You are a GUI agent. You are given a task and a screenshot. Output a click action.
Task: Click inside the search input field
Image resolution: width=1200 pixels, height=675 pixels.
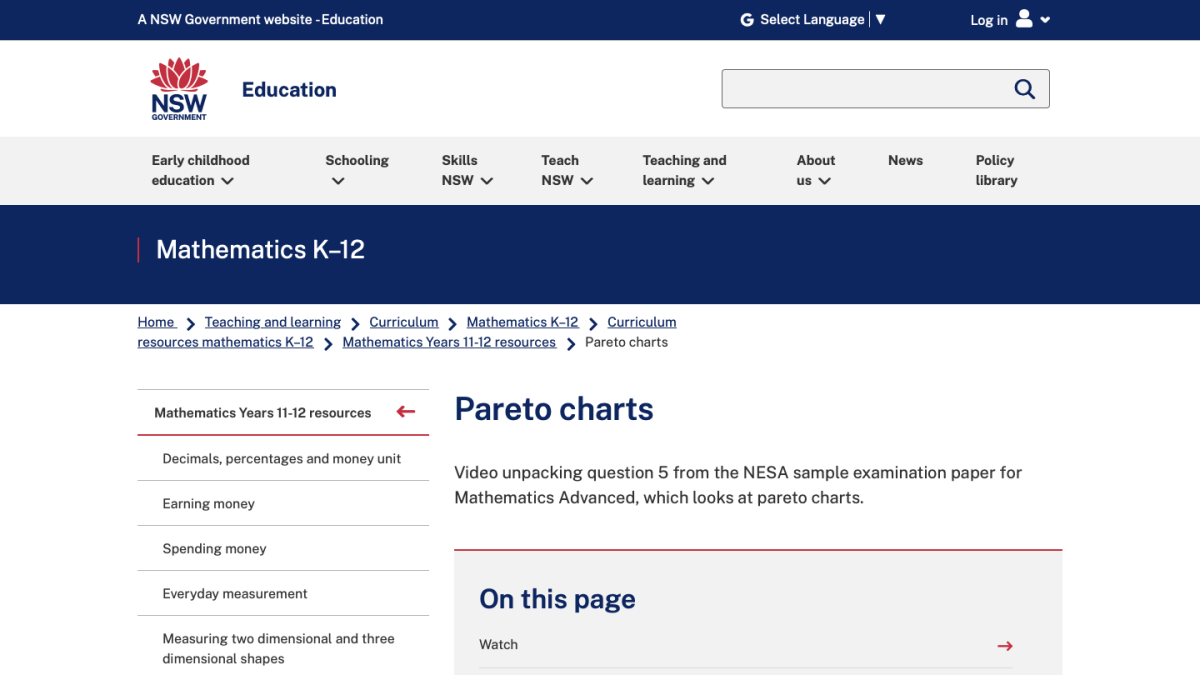(870, 88)
